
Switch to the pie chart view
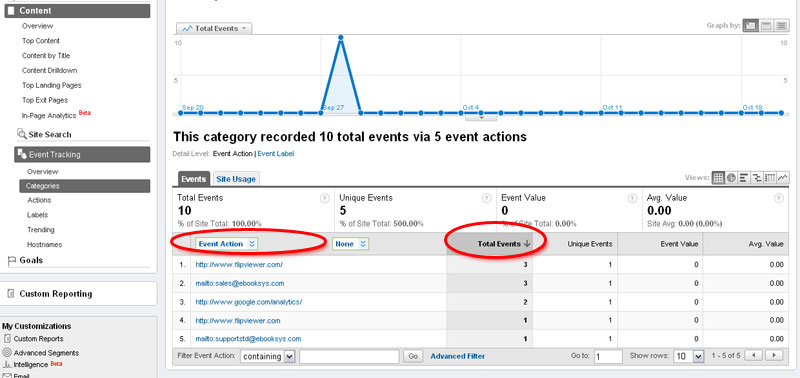731,178
